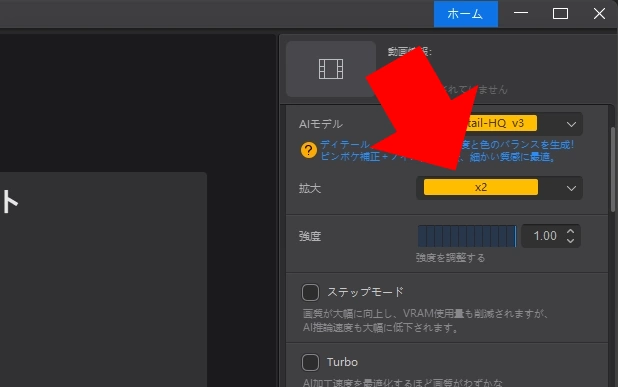Click the film strip video thumbnail
Screen dimensions: 618x387
331,69
